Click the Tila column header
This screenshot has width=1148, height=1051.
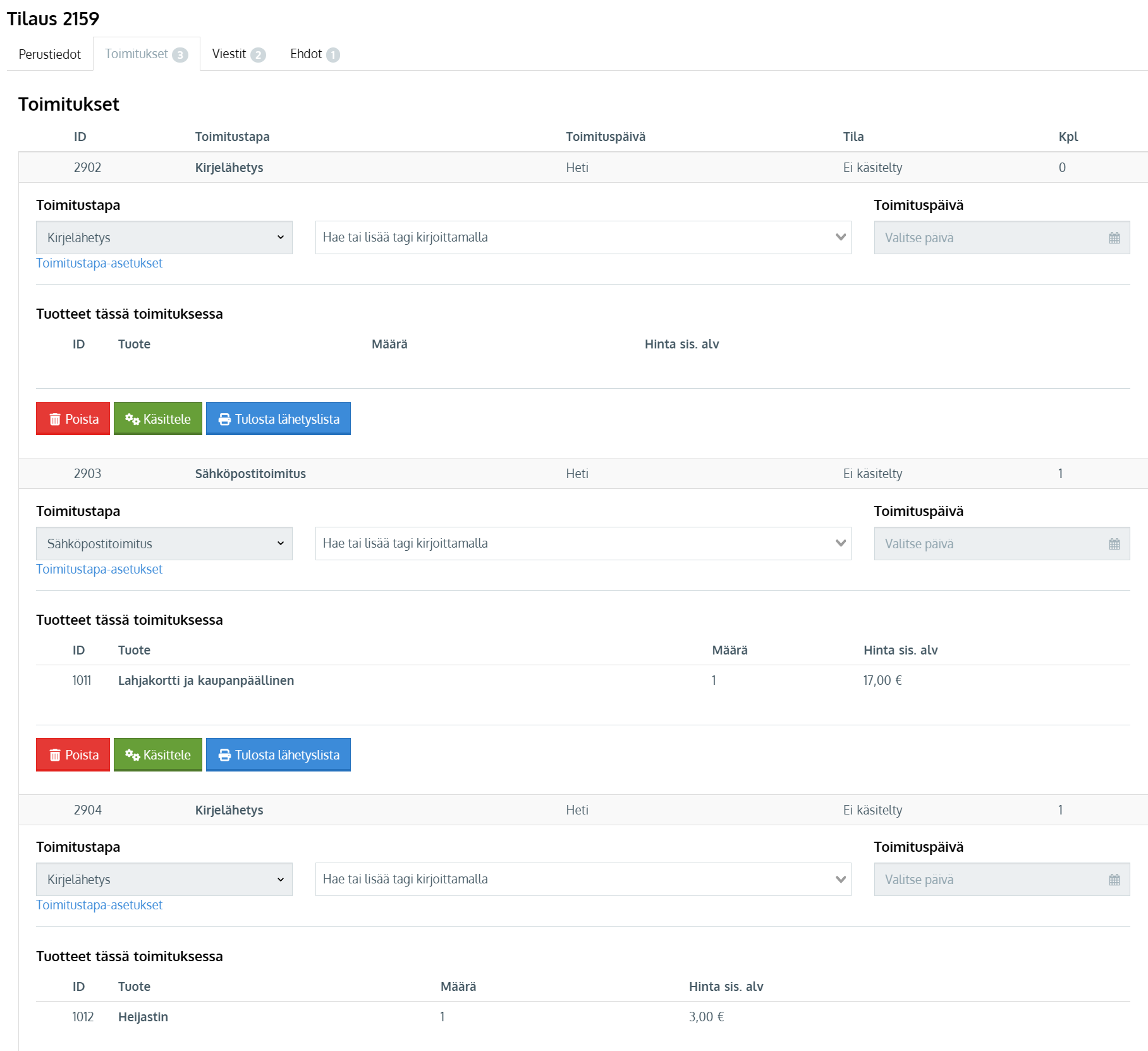[x=853, y=137]
